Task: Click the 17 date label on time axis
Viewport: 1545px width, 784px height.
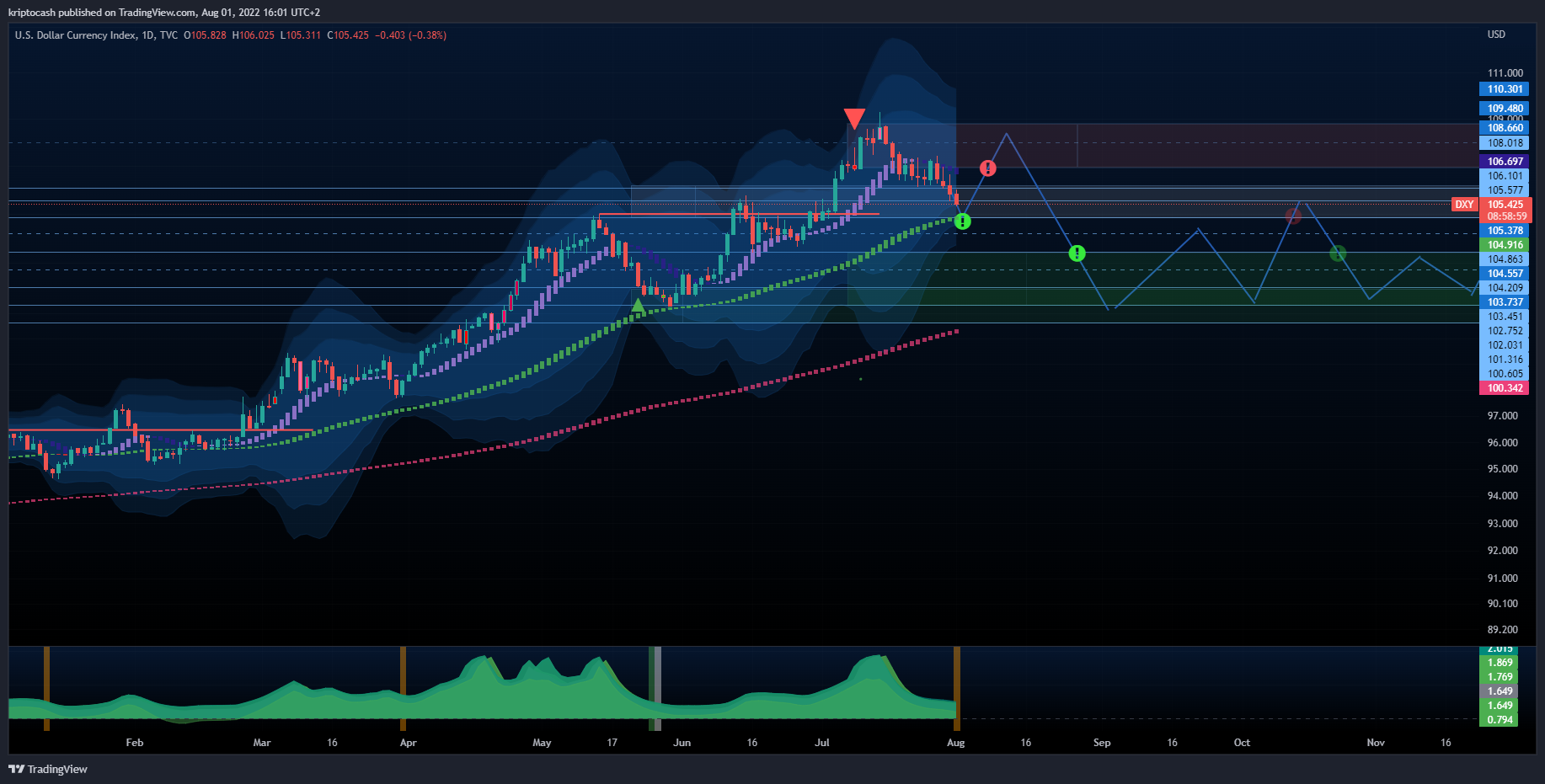Action: (612, 743)
